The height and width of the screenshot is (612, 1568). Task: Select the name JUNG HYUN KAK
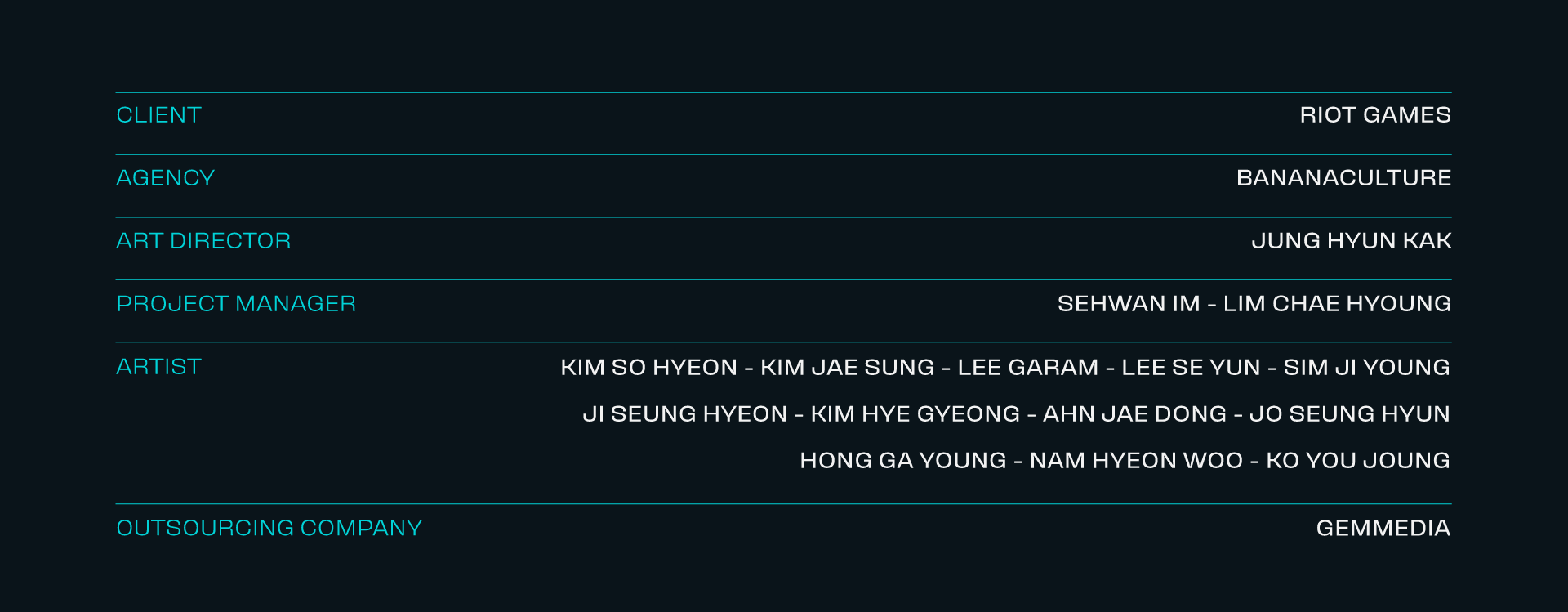coord(1352,241)
